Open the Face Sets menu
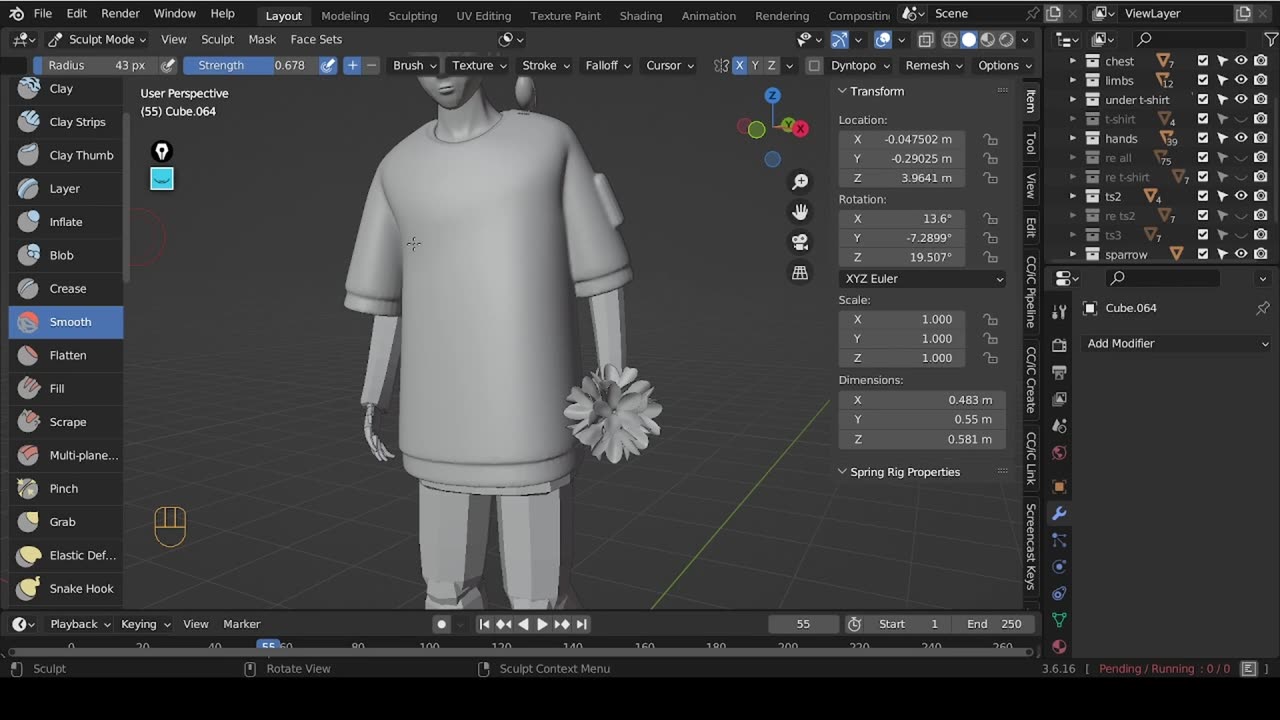Screen dimensions: 1280x720 316,39
